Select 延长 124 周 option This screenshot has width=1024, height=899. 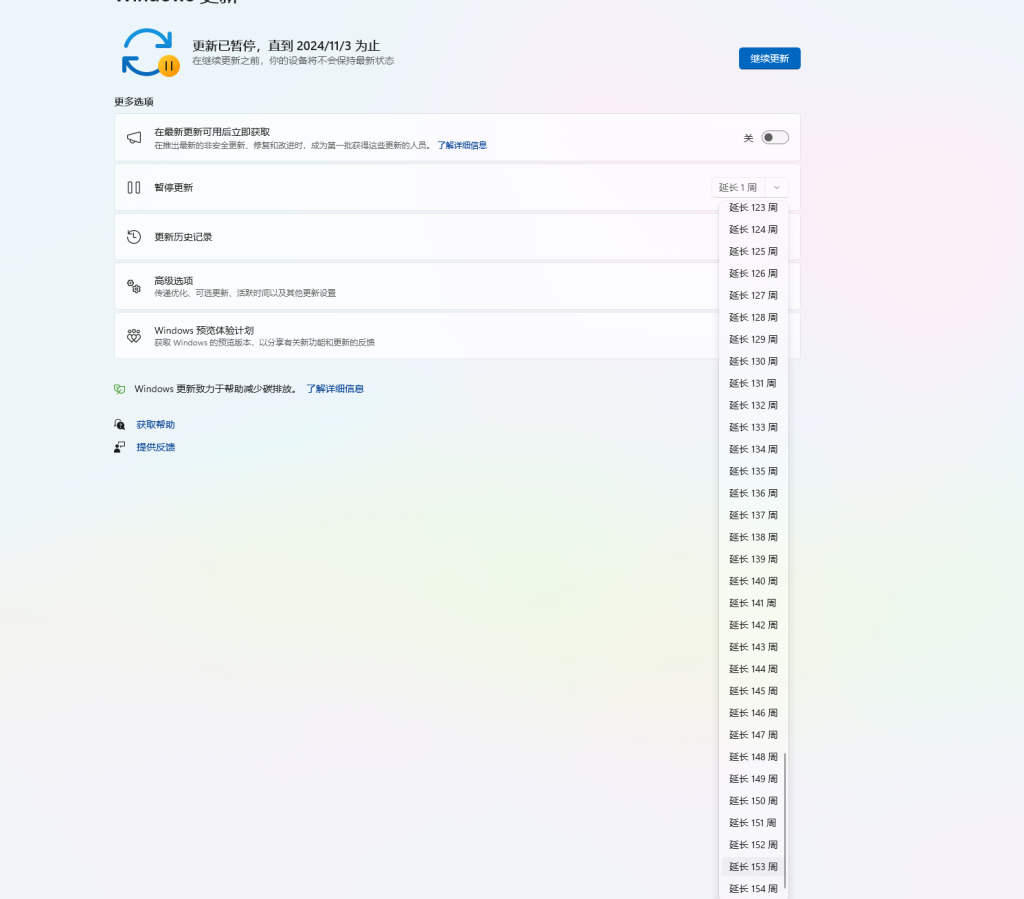pos(753,230)
